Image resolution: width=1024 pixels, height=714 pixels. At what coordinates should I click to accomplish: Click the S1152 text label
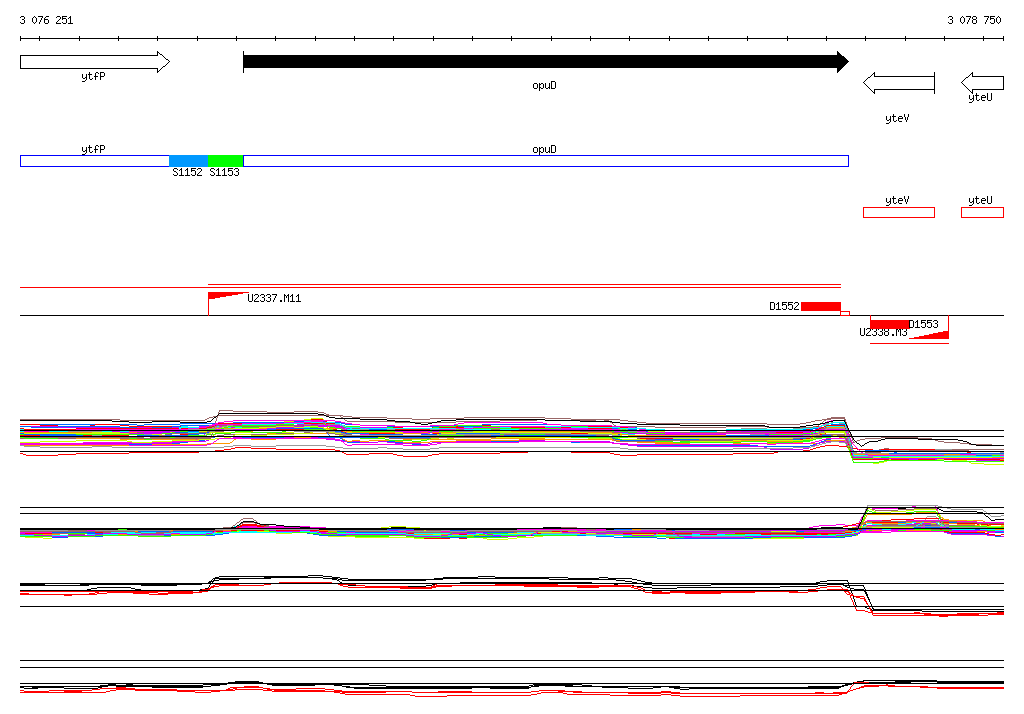187,172
